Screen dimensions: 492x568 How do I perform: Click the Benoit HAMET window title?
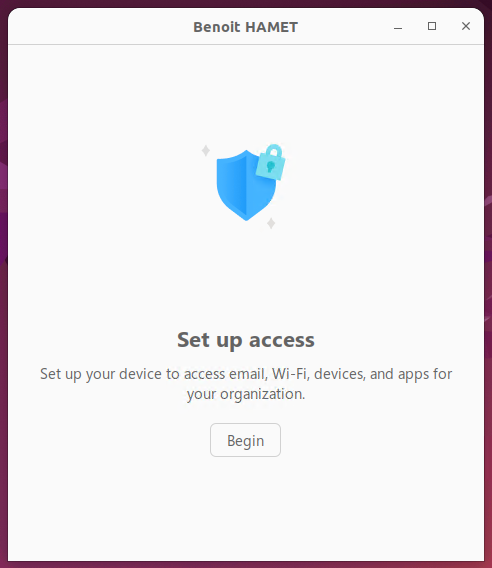[246, 27]
